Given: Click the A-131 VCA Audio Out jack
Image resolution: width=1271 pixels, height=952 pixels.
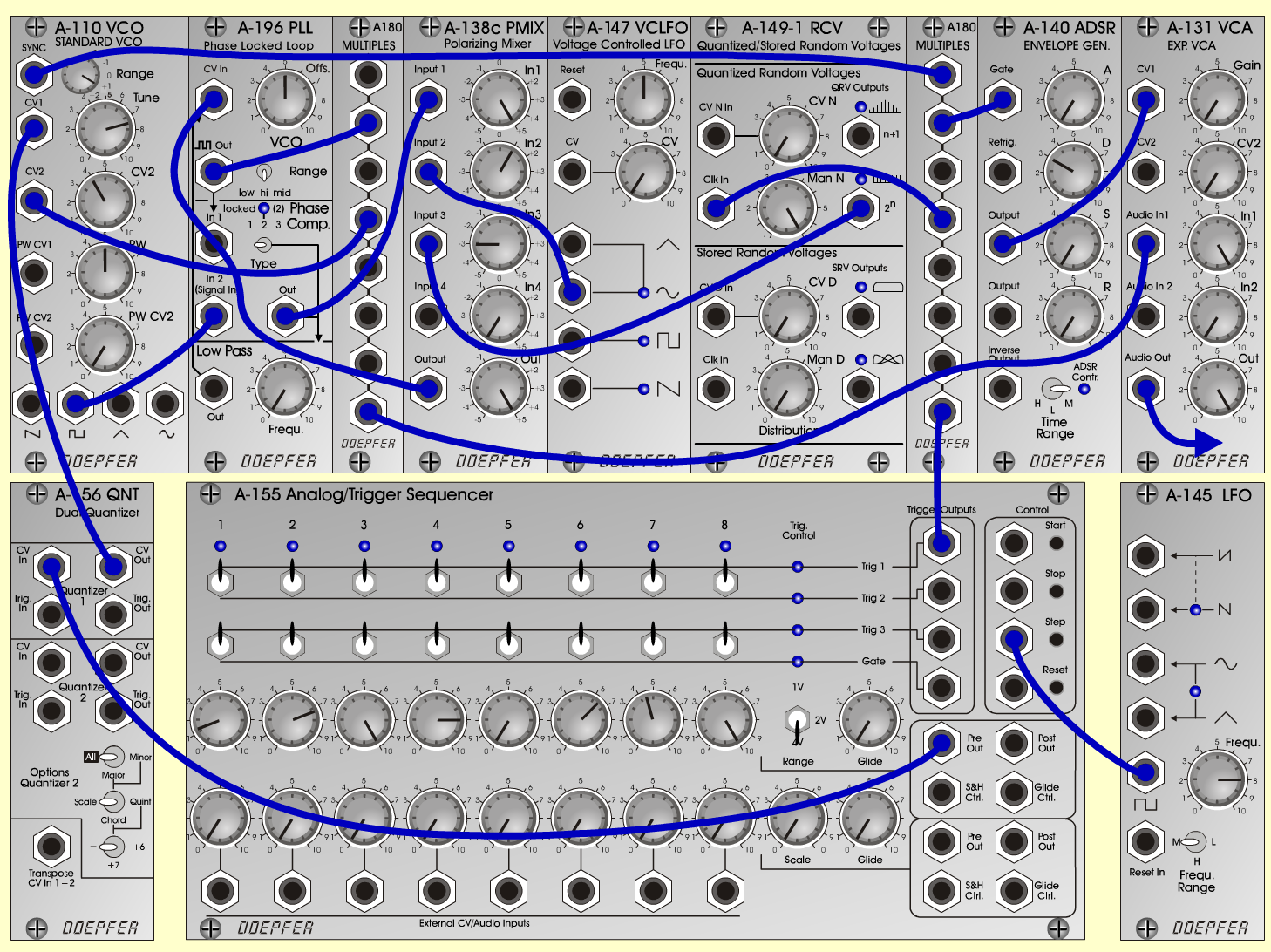Looking at the screenshot, I should click(1145, 388).
